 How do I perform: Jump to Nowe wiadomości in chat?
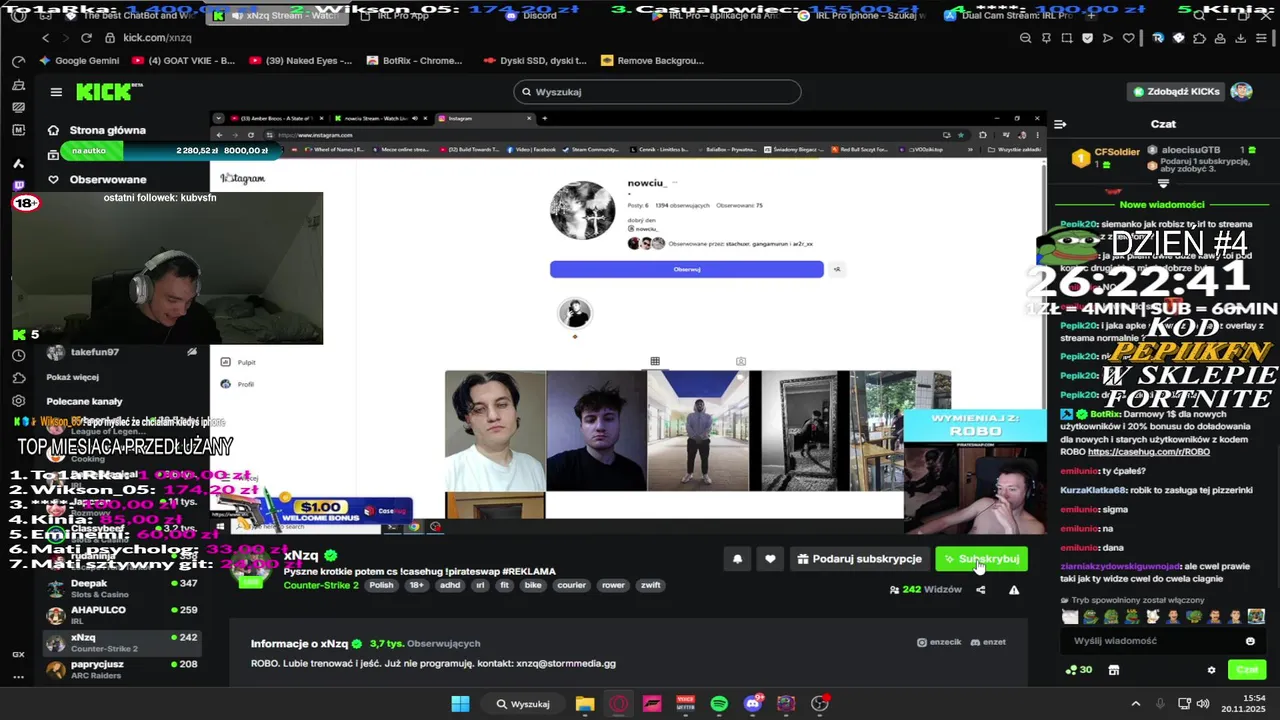point(1163,204)
